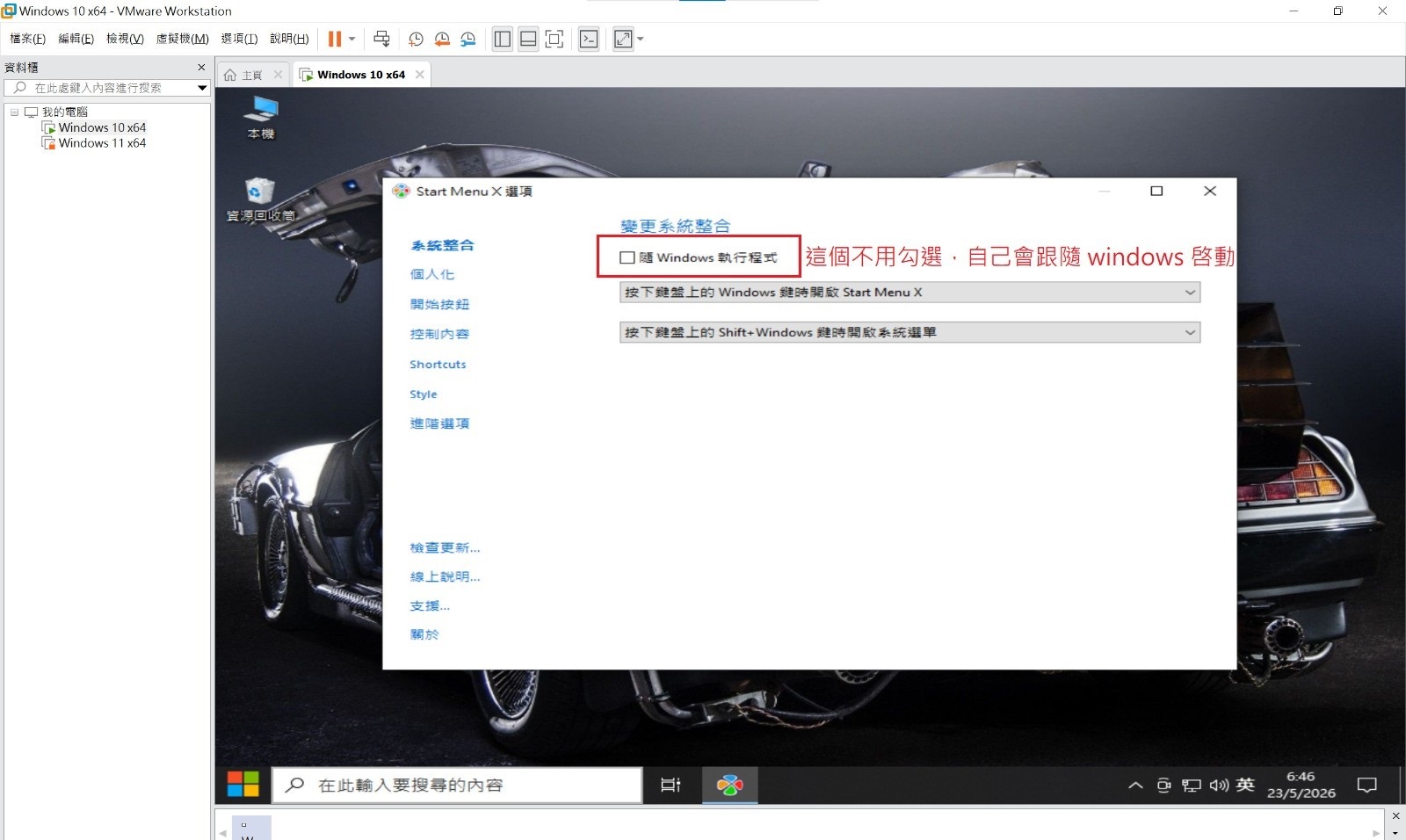
Task: Open the 個人化 settings section
Action: click(432, 274)
